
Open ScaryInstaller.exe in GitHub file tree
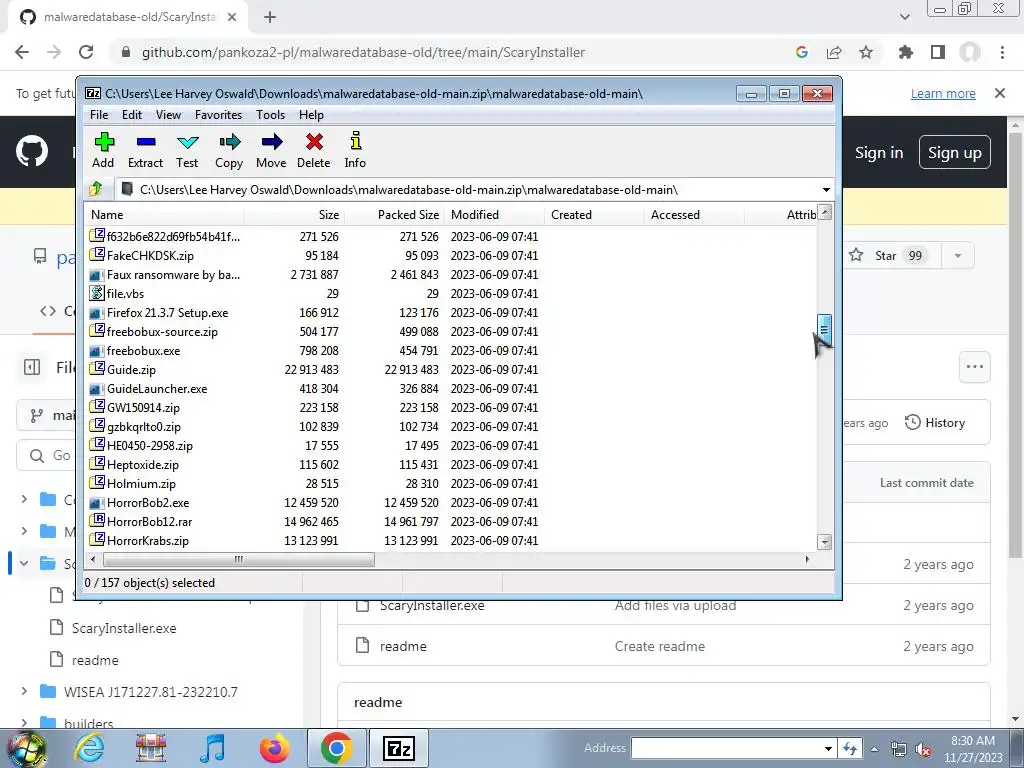pos(123,628)
